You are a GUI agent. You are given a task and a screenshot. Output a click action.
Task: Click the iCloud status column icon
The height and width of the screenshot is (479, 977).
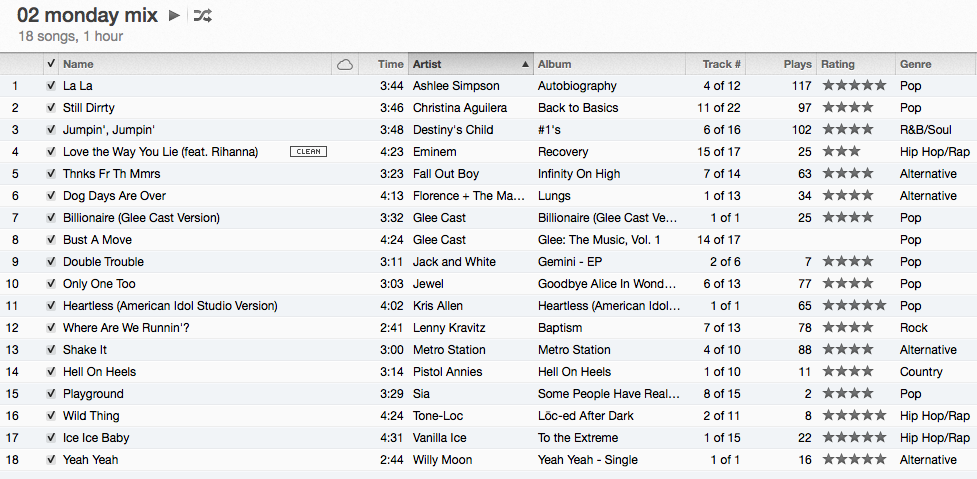pyautogui.click(x=345, y=64)
